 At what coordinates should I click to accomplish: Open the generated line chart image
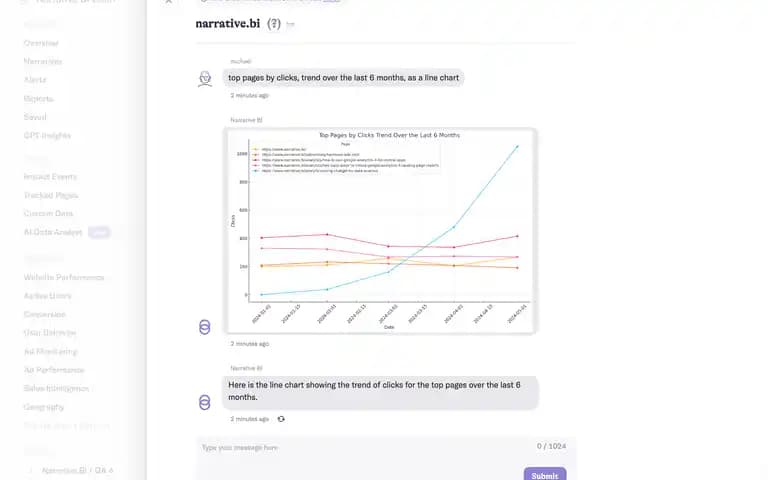coord(380,231)
